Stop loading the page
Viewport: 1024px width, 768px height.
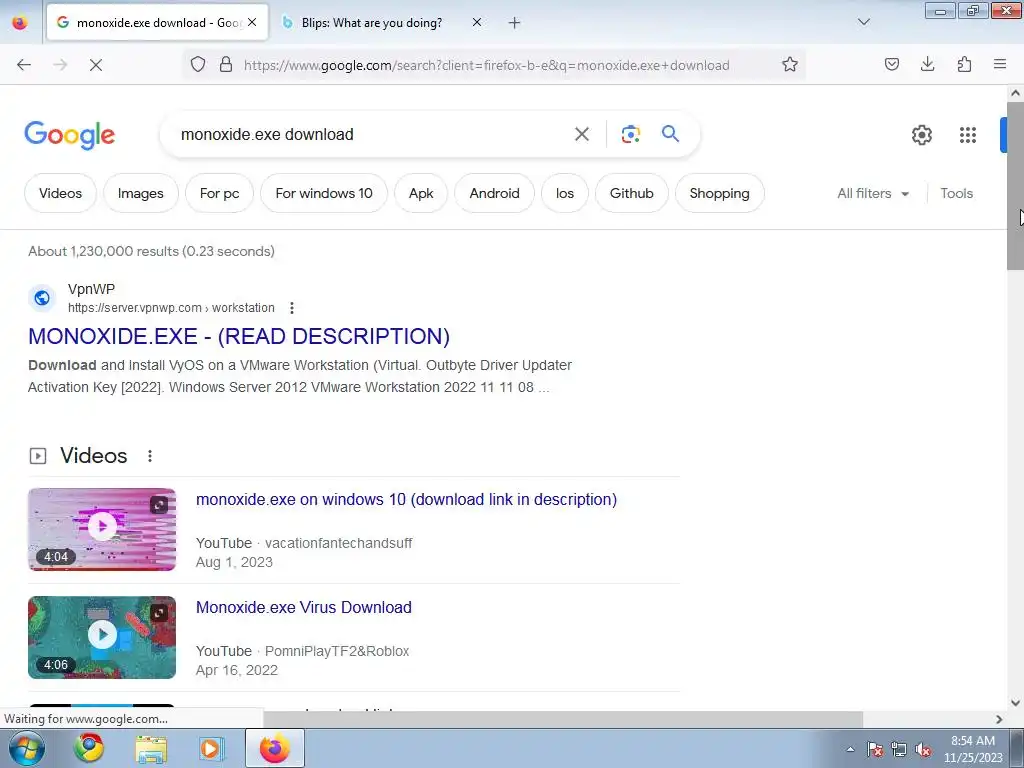pos(95,65)
